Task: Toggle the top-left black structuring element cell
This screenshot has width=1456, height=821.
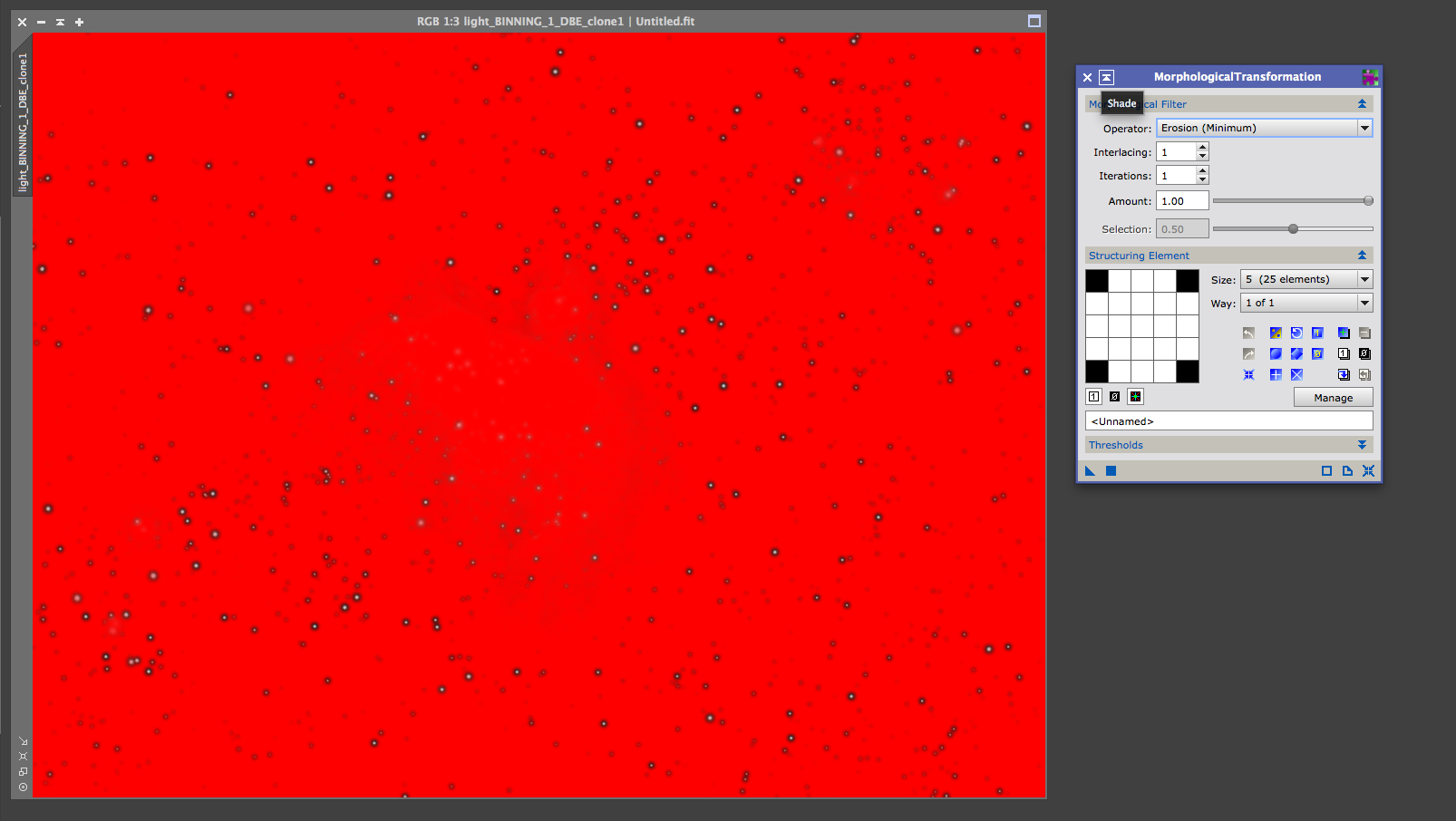Action: [1097, 281]
